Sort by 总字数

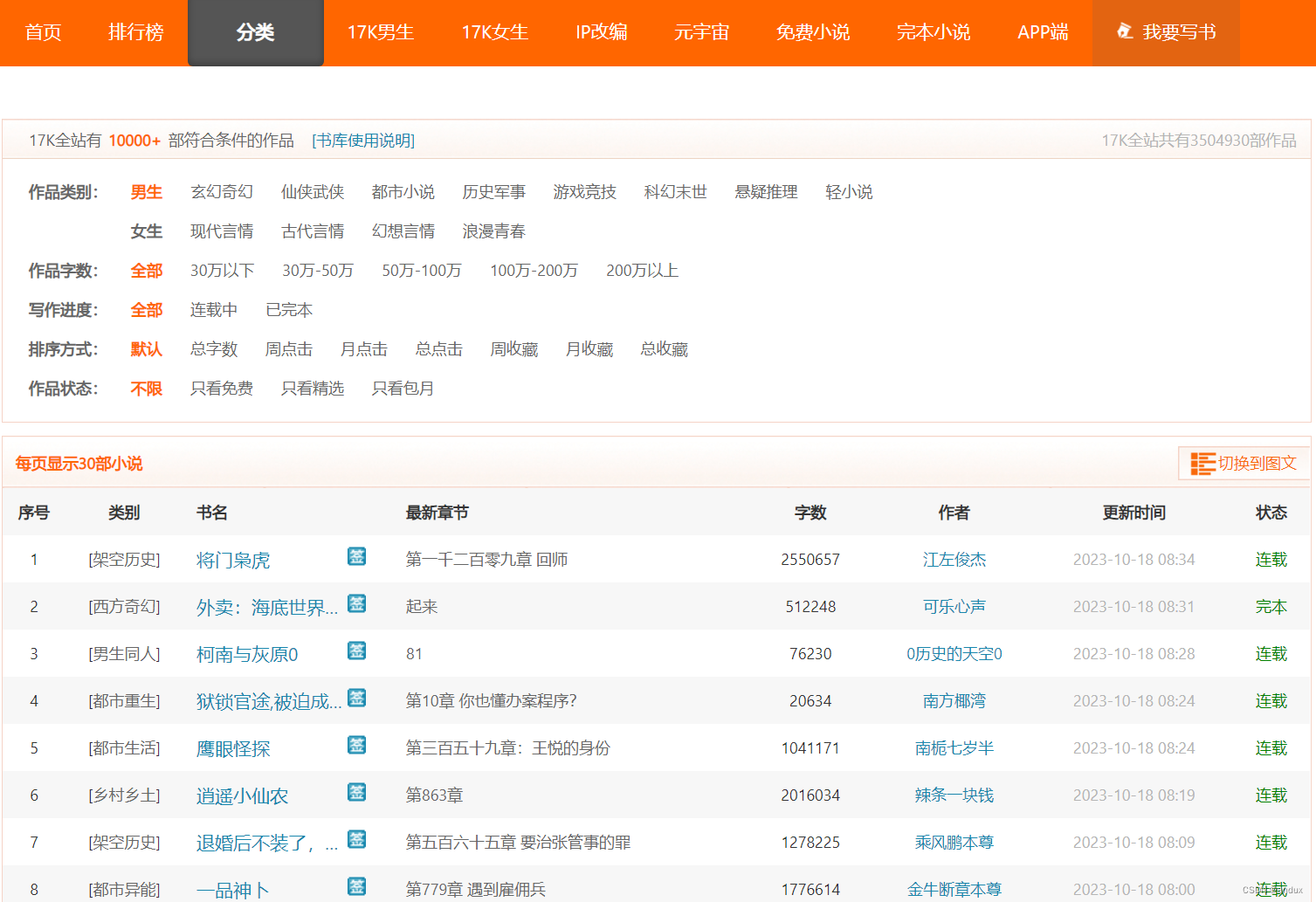[214, 349]
